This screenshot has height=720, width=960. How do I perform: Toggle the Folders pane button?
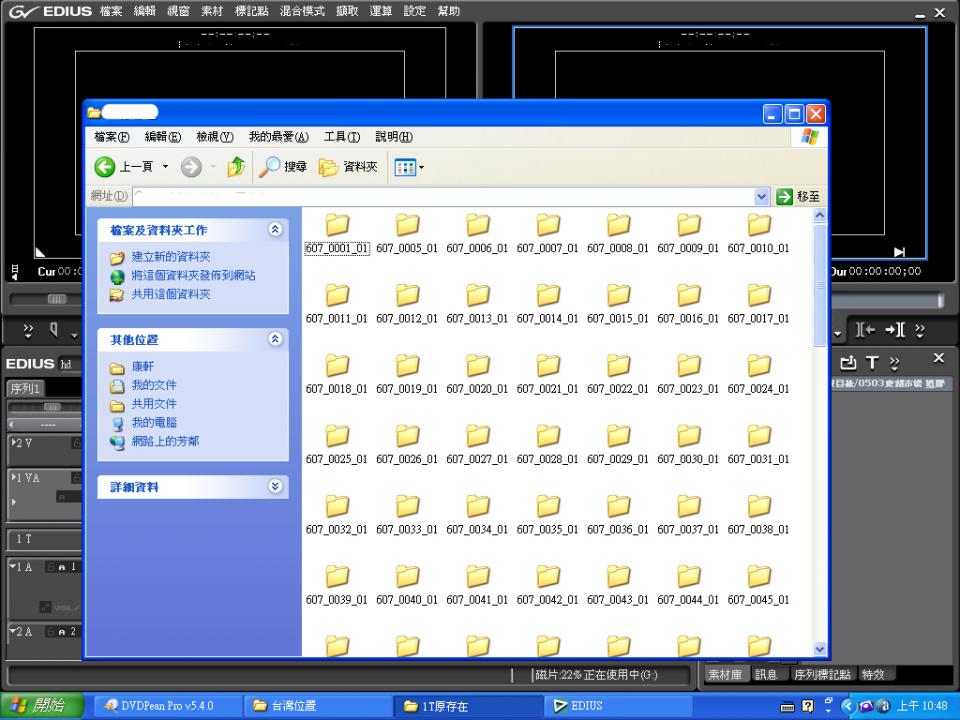coord(348,167)
